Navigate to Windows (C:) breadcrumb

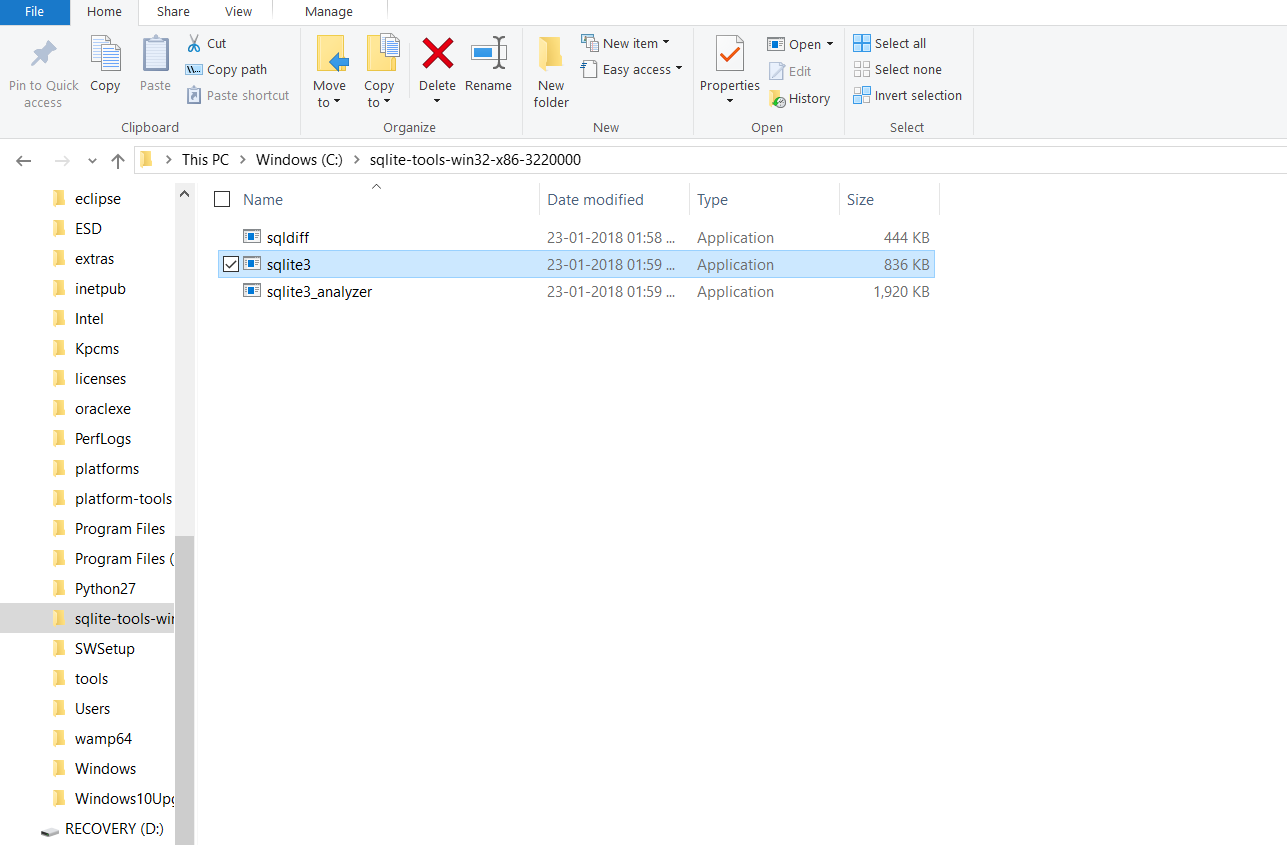[x=299, y=160]
